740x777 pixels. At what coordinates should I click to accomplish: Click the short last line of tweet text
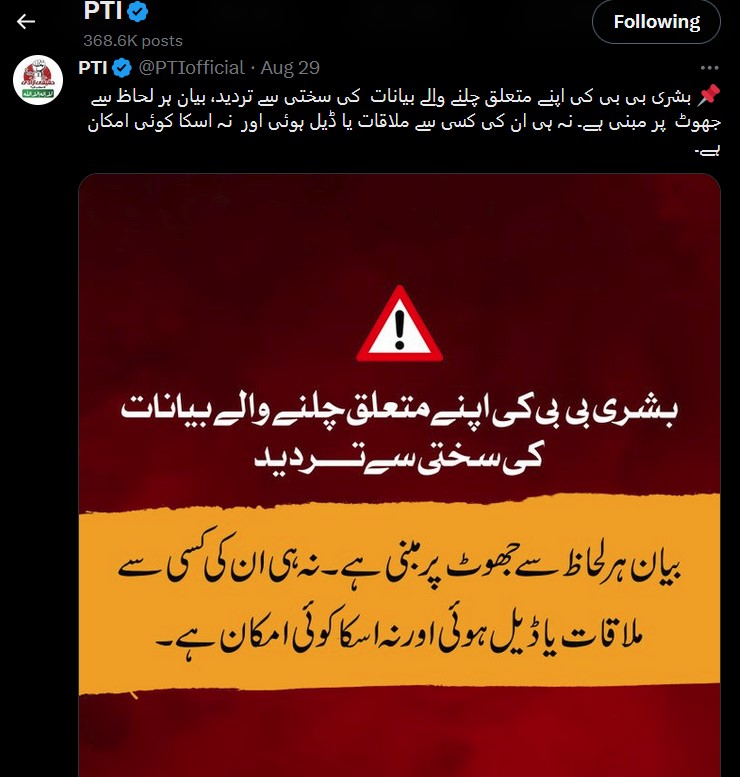[707, 150]
